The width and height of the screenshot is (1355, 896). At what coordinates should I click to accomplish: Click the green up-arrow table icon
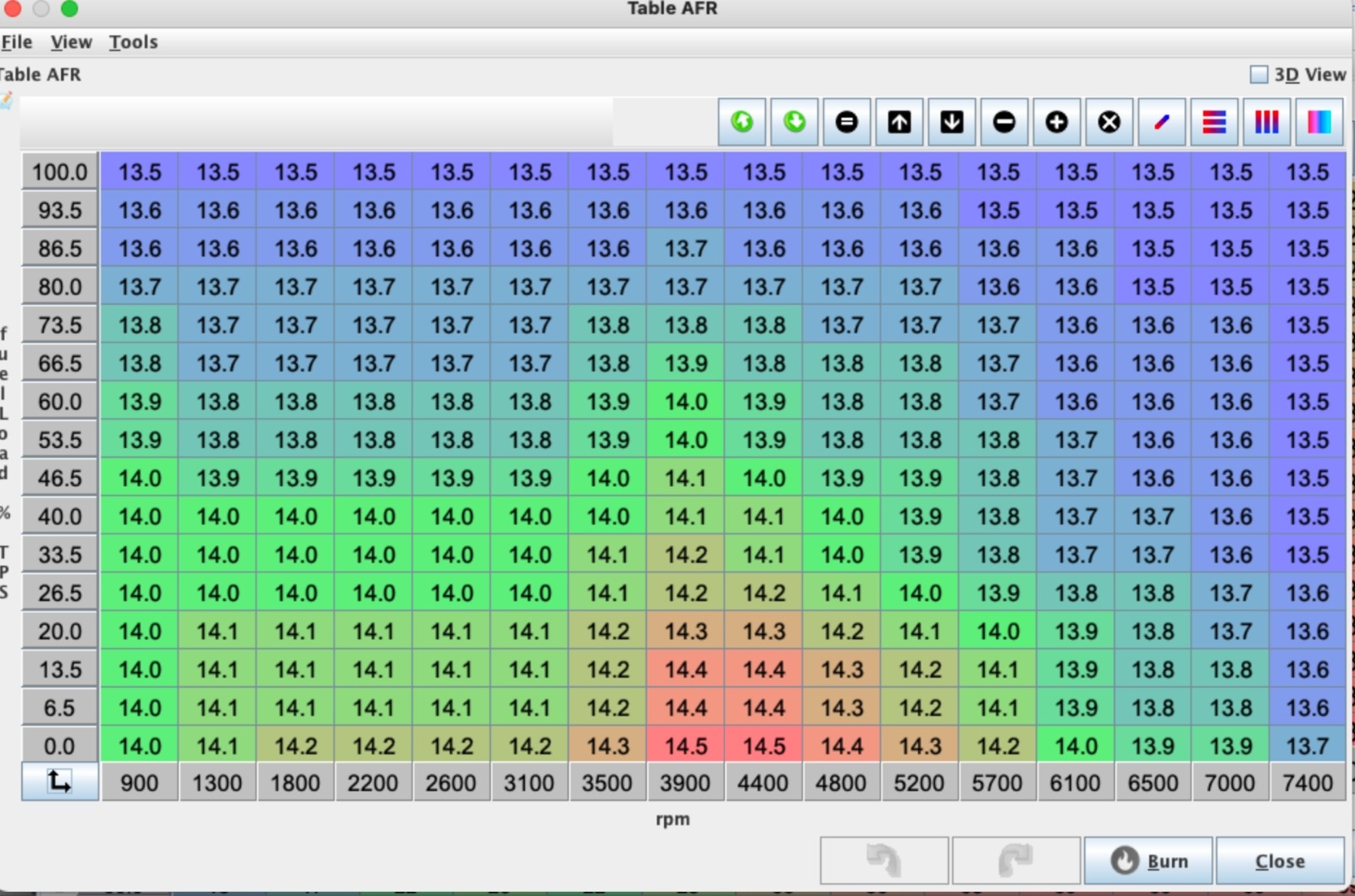click(742, 122)
